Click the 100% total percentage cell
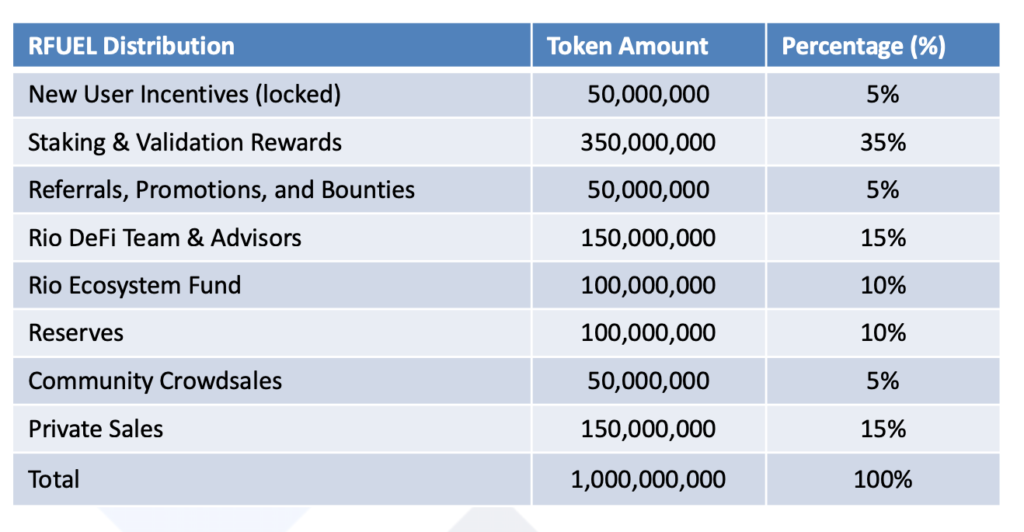The image size is (1024, 532). pyautogui.click(x=883, y=479)
